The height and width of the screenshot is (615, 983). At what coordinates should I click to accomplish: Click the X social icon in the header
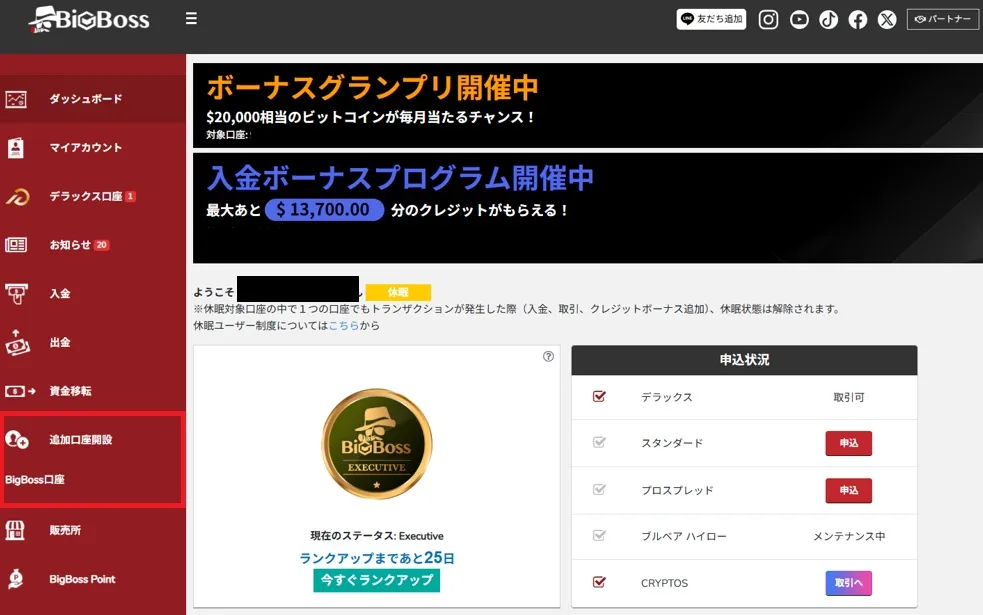(887, 19)
